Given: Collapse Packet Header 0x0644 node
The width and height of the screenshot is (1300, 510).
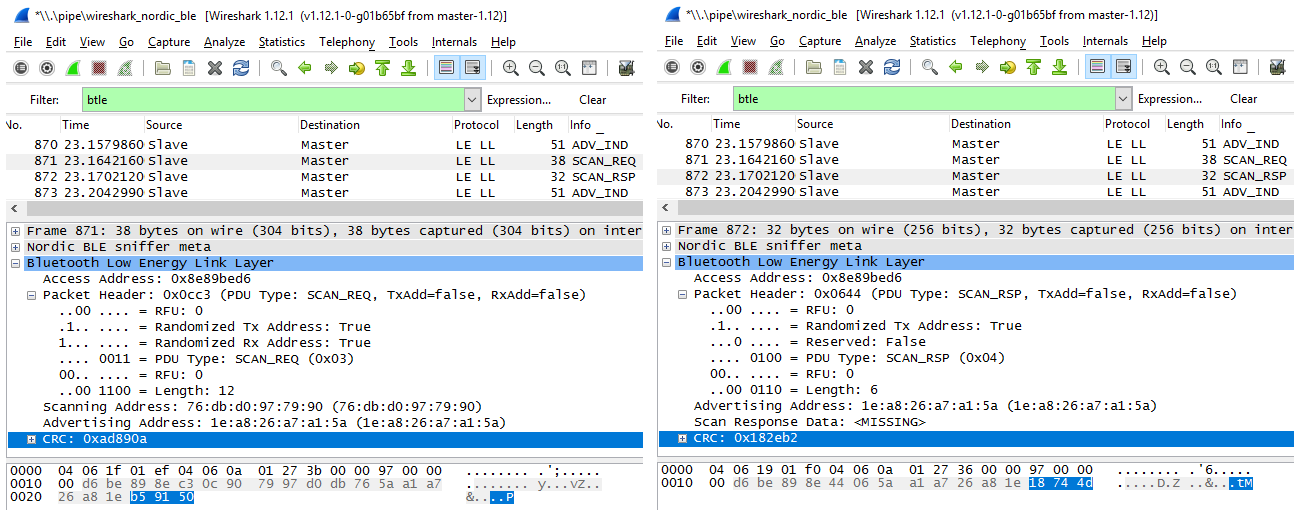Looking at the screenshot, I should 683,294.
